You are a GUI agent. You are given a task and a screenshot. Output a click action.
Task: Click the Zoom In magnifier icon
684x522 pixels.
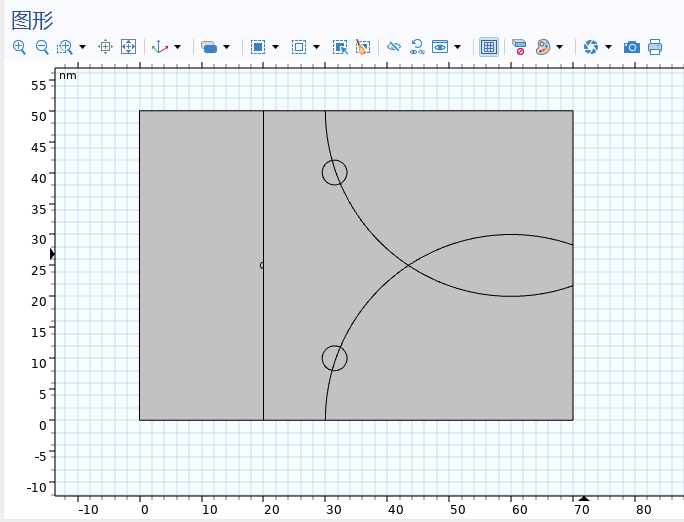coord(19,47)
